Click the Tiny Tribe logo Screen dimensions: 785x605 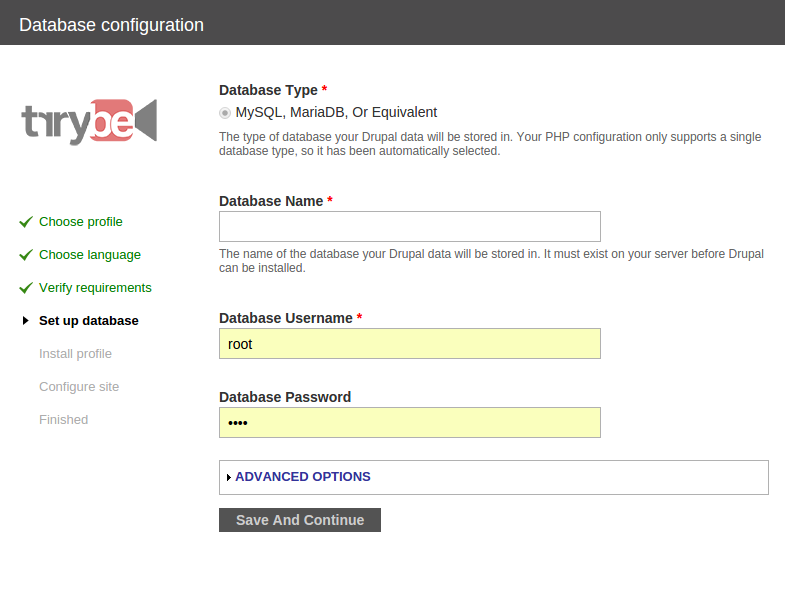click(x=89, y=122)
